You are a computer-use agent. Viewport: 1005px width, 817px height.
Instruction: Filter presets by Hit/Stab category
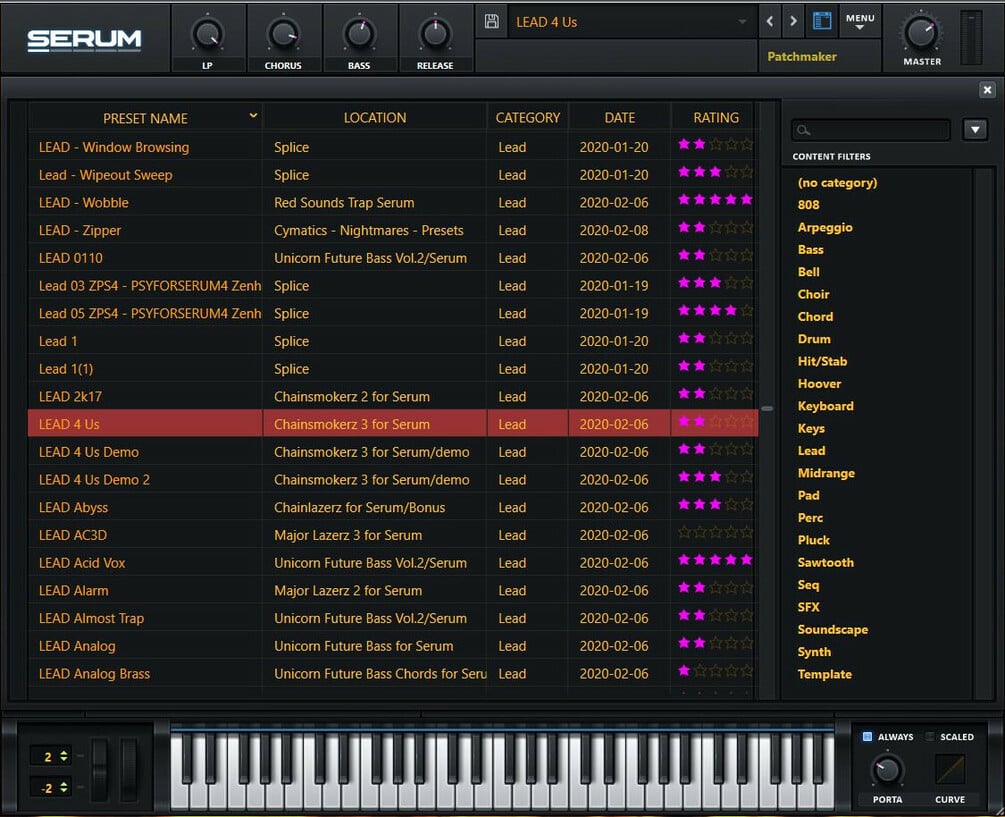822,361
